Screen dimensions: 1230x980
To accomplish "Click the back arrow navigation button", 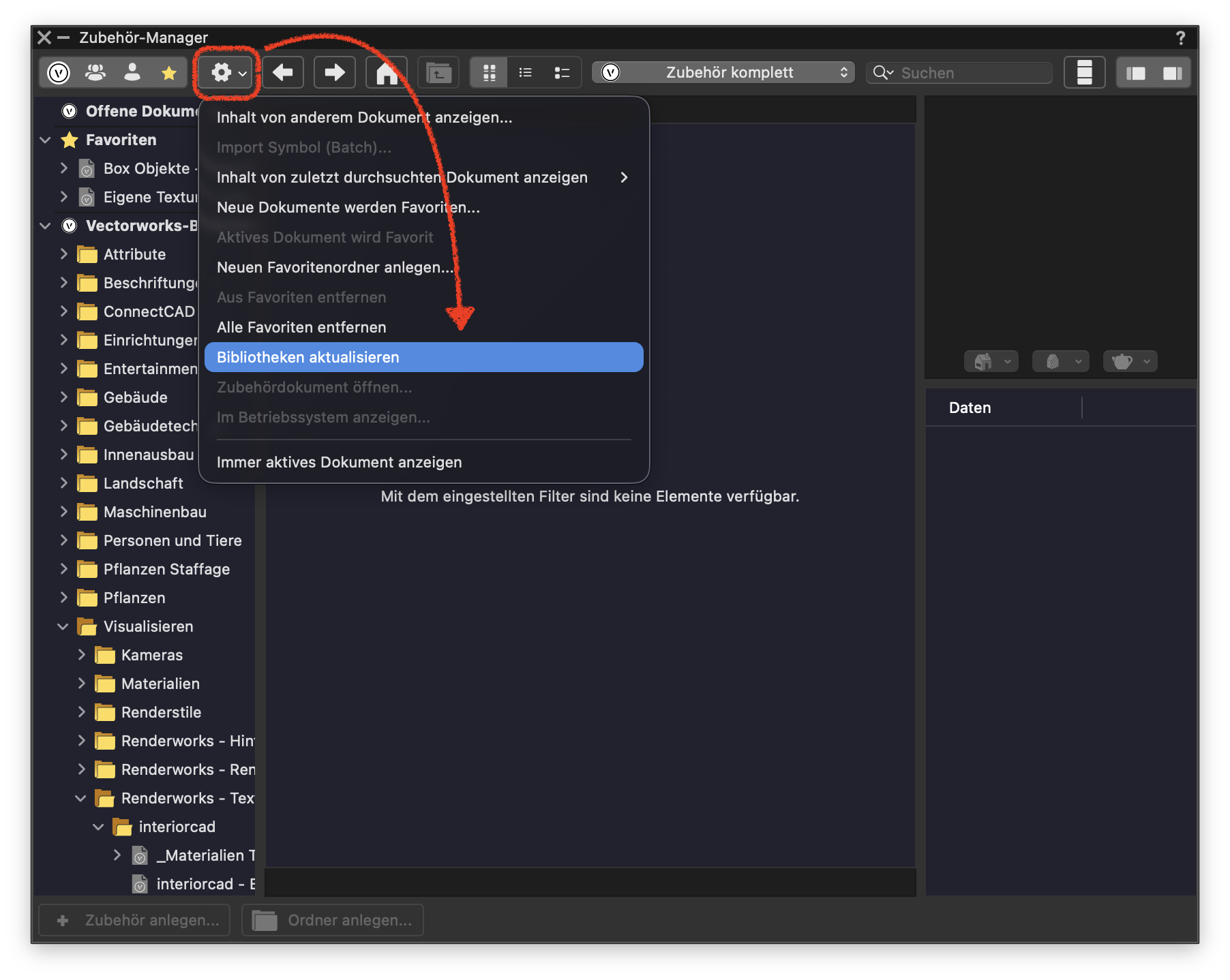I will coord(283,72).
